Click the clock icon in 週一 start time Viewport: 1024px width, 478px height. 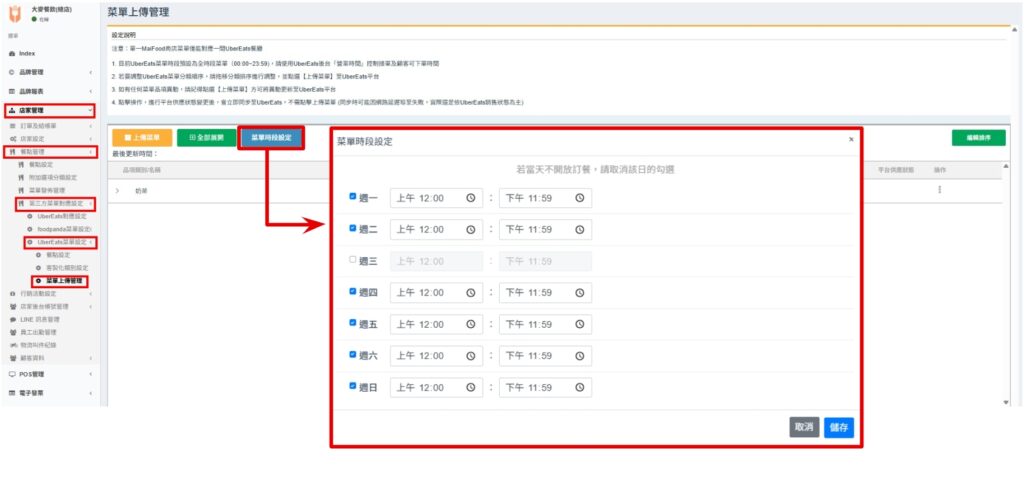click(x=471, y=198)
